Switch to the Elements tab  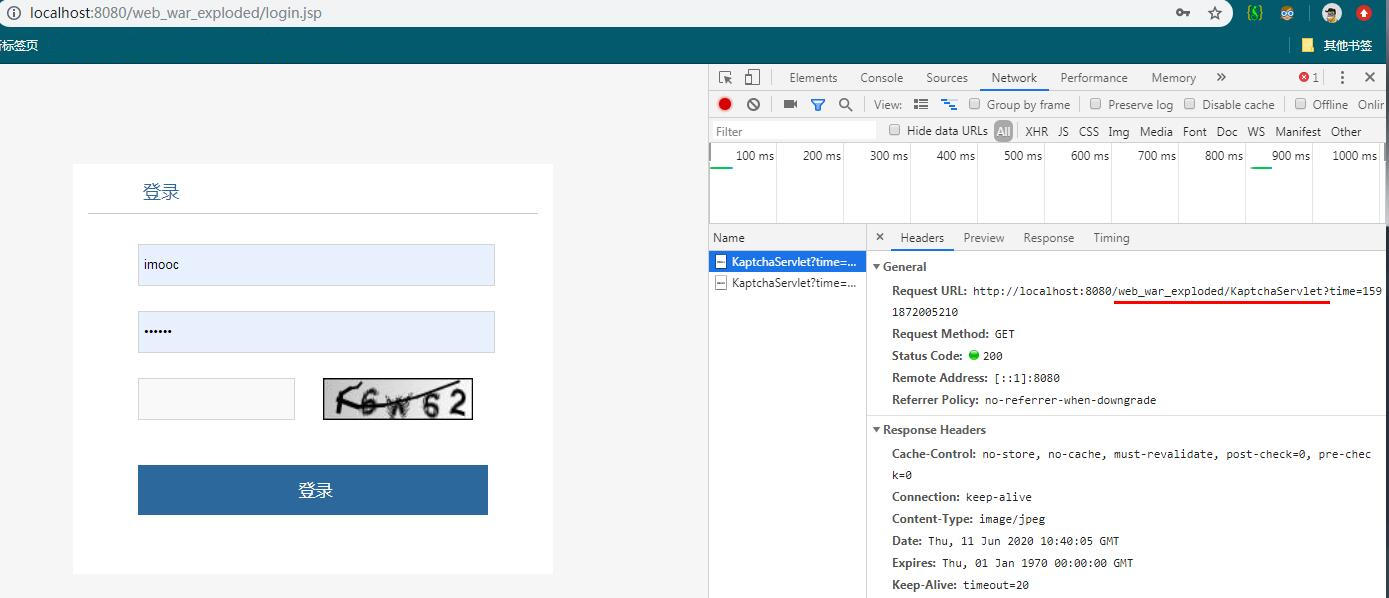[x=813, y=77]
